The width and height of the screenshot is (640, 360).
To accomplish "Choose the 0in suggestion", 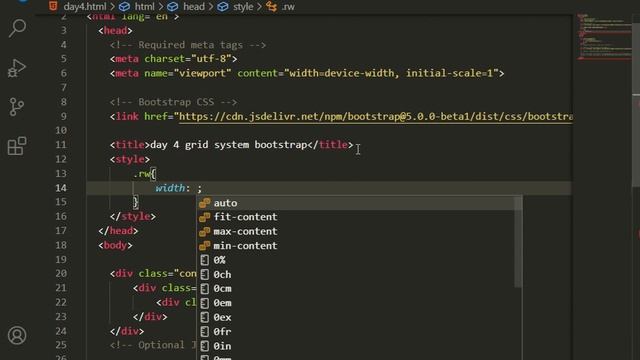I will (x=359, y=346).
